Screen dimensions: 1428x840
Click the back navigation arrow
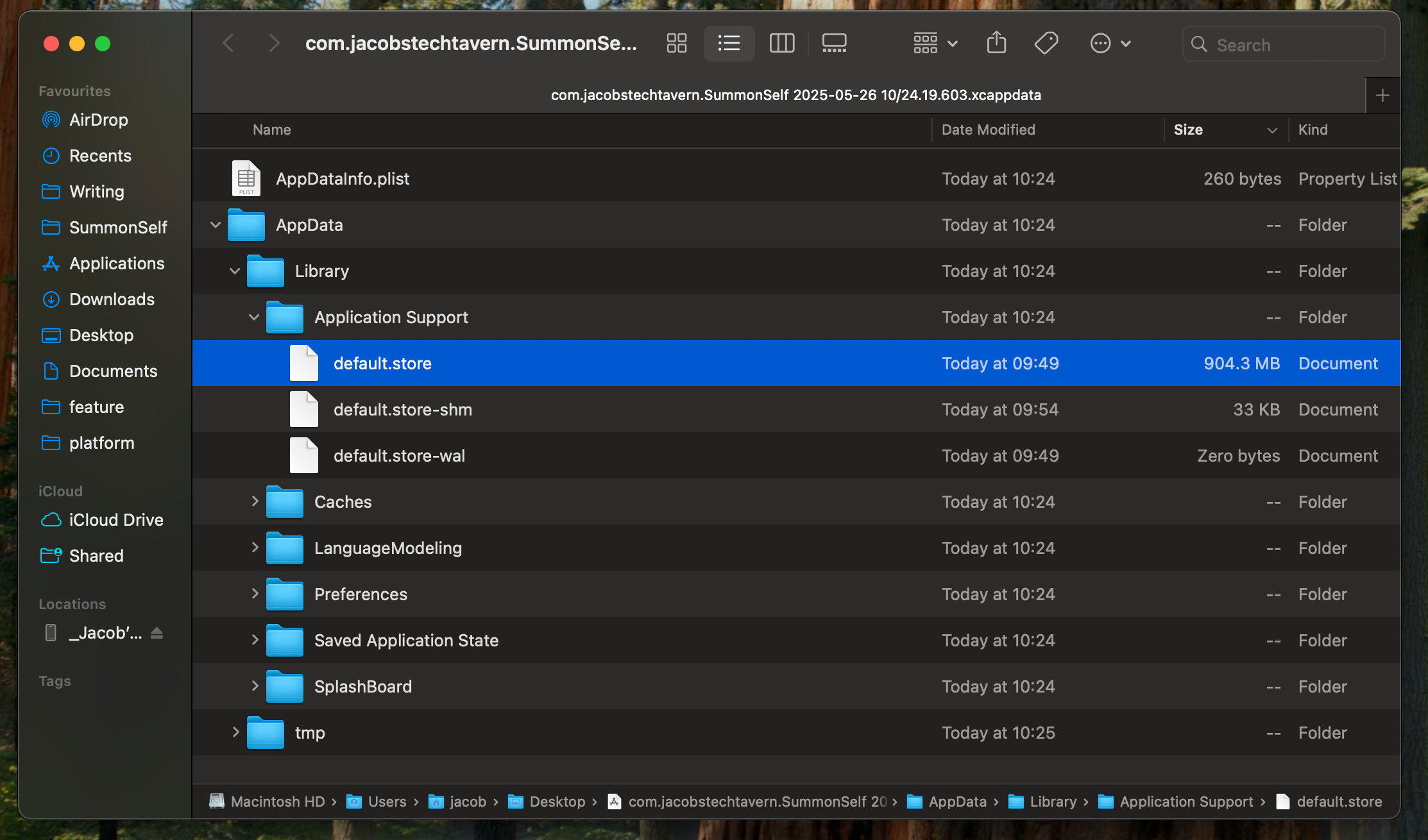click(x=228, y=44)
